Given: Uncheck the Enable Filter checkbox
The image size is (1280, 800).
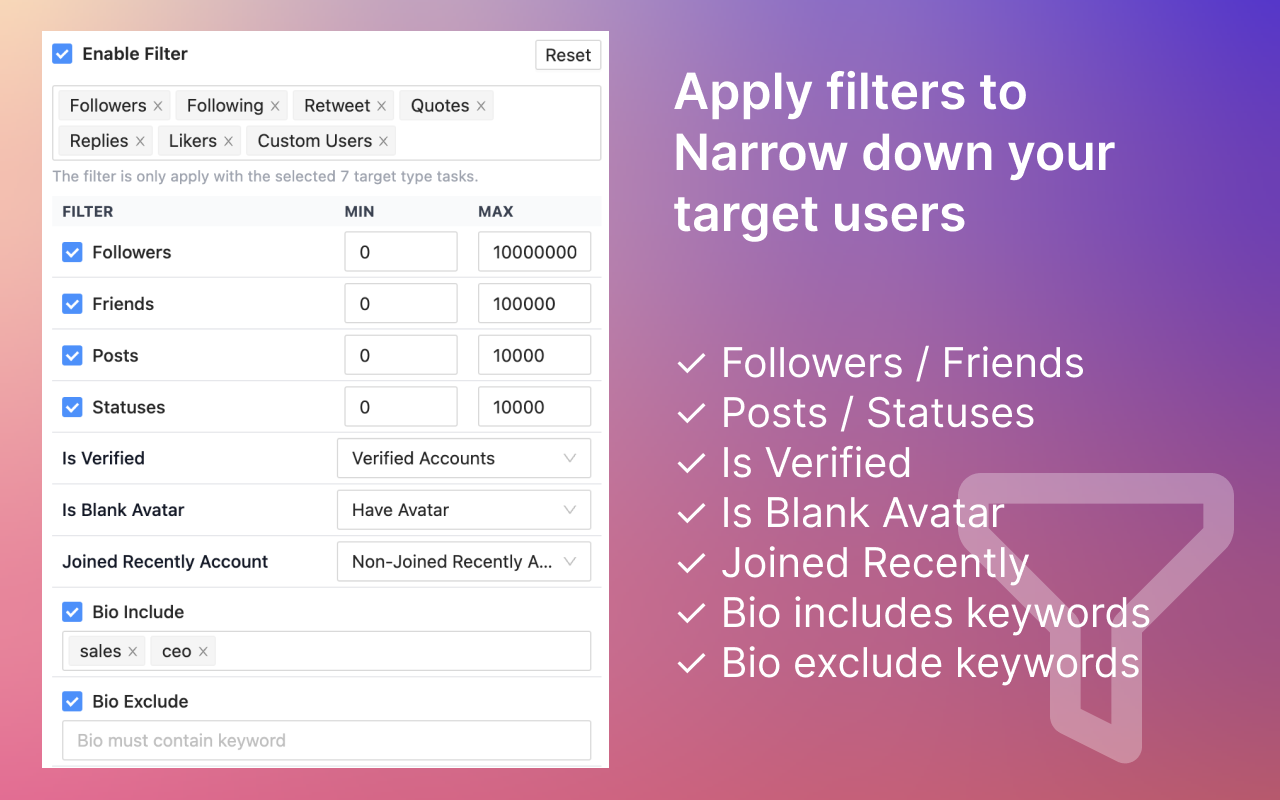Looking at the screenshot, I should [x=62, y=54].
